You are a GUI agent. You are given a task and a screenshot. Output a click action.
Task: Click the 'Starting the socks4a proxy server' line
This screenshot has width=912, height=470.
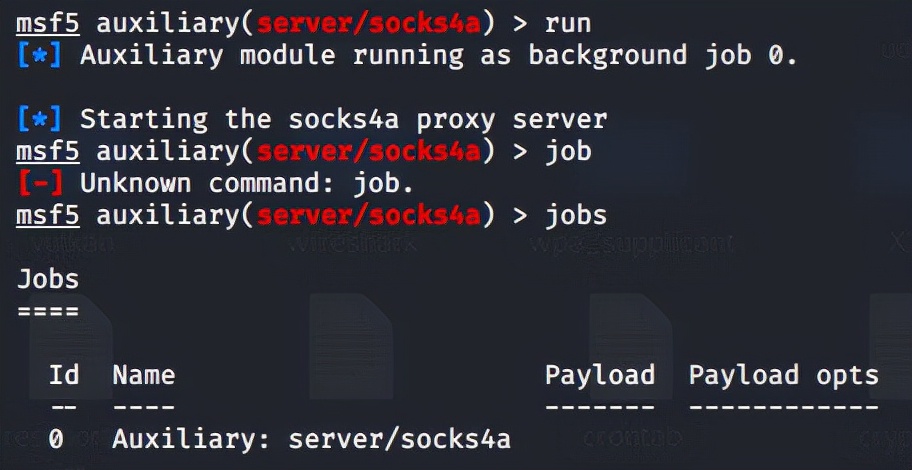coord(344,120)
